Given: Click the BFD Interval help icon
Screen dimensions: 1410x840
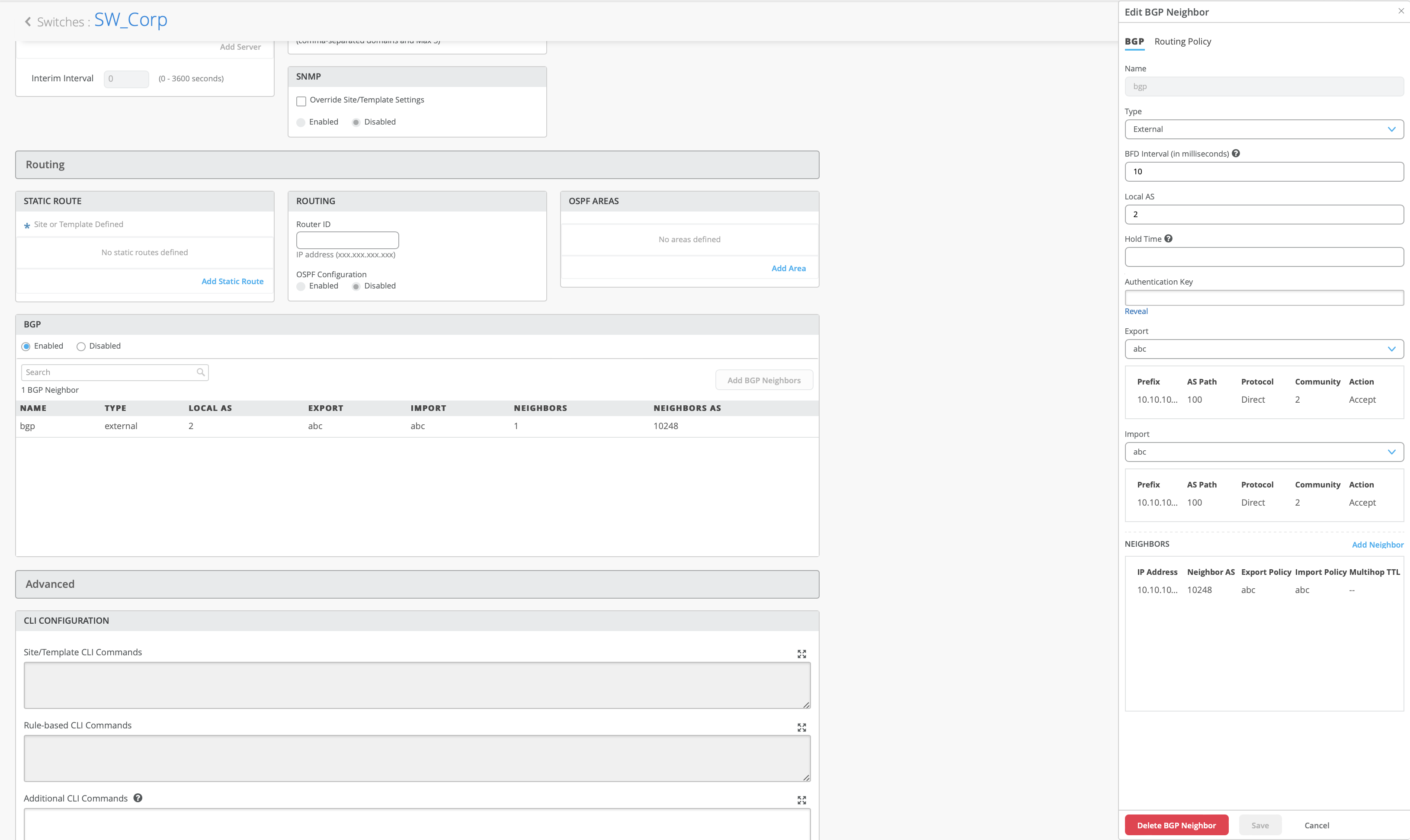Looking at the screenshot, I should point(1236,154).
